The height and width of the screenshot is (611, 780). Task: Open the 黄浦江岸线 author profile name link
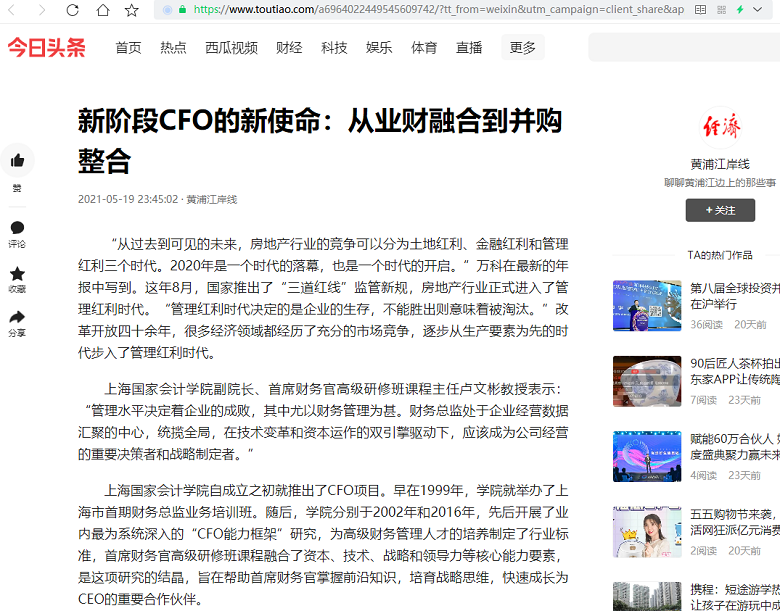(x=720, y=164)
